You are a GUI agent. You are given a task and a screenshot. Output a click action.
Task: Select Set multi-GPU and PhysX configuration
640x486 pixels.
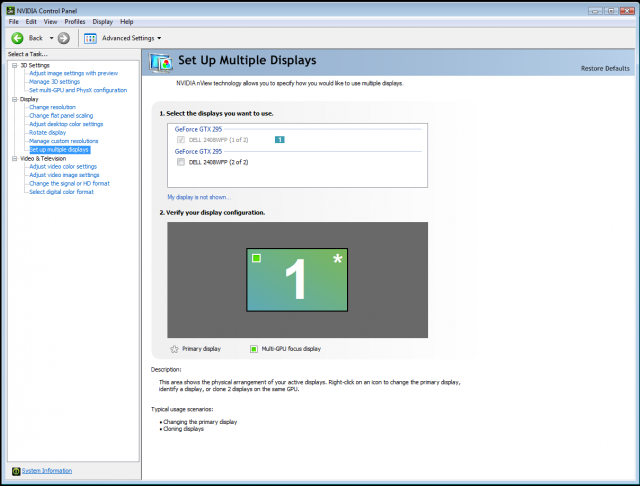78,90
